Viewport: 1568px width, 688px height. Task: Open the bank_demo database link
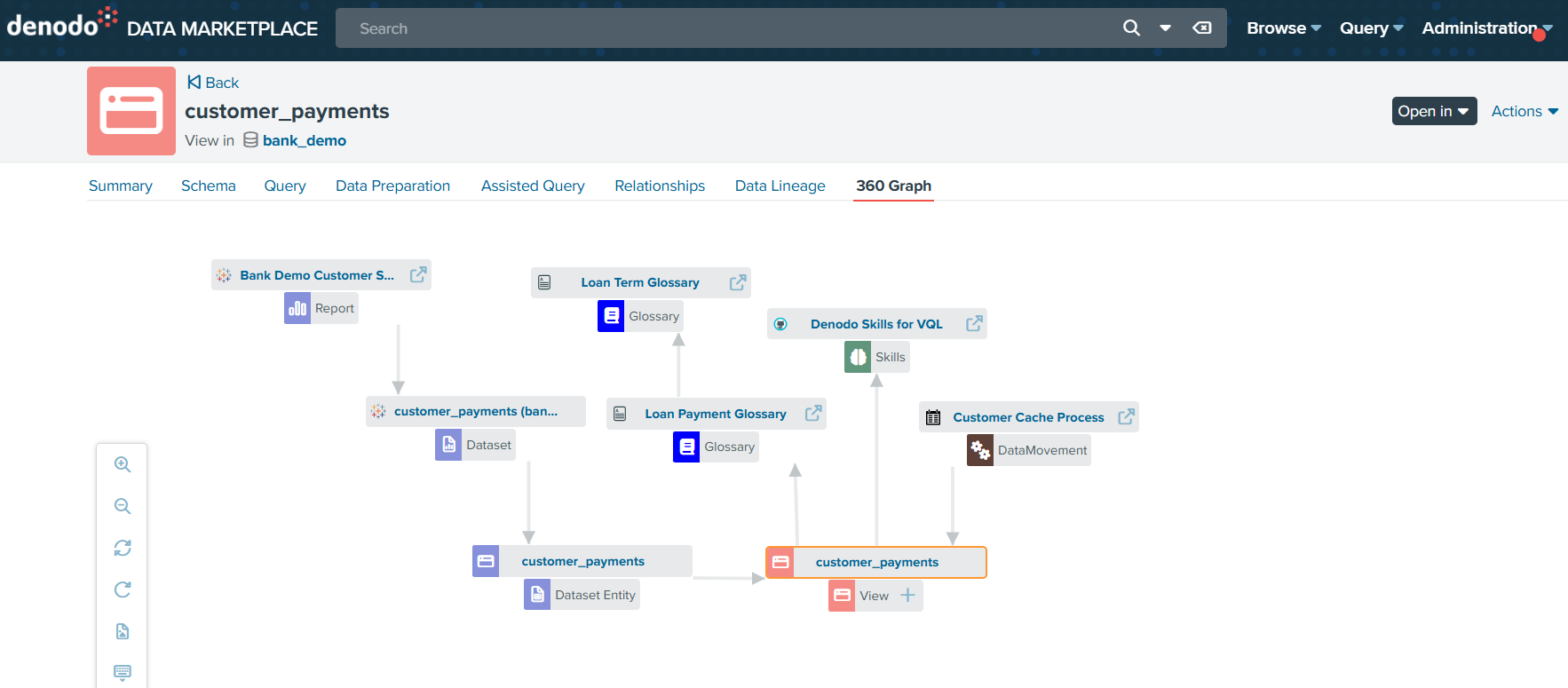click(x=304, y=140)
